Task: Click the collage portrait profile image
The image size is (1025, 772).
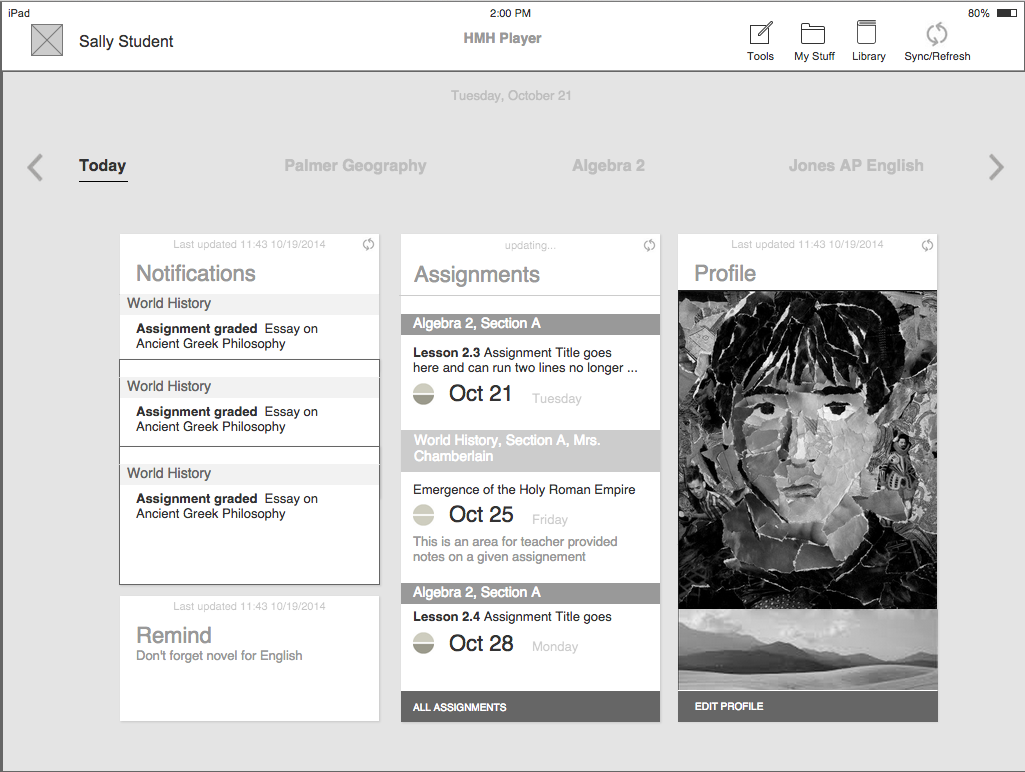Action: click(x=807, y=450)
